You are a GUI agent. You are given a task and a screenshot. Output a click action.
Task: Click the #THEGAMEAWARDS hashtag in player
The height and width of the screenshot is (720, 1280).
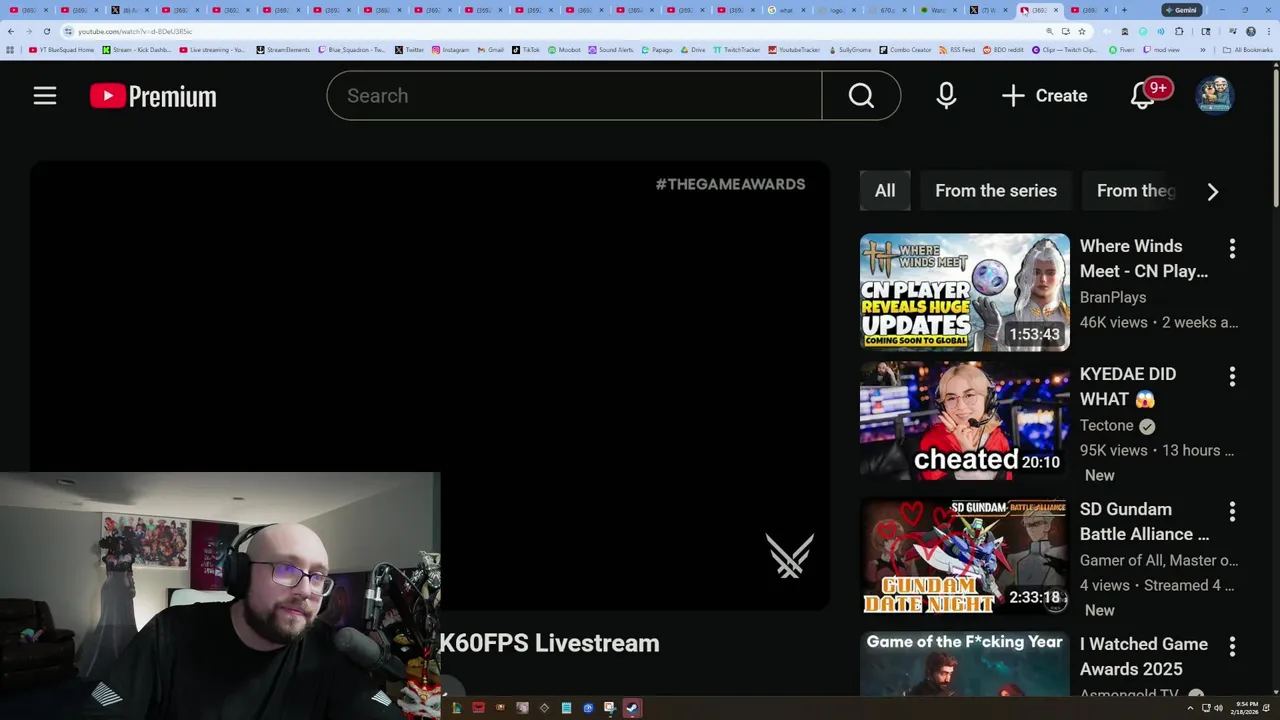tap(730, 184)
